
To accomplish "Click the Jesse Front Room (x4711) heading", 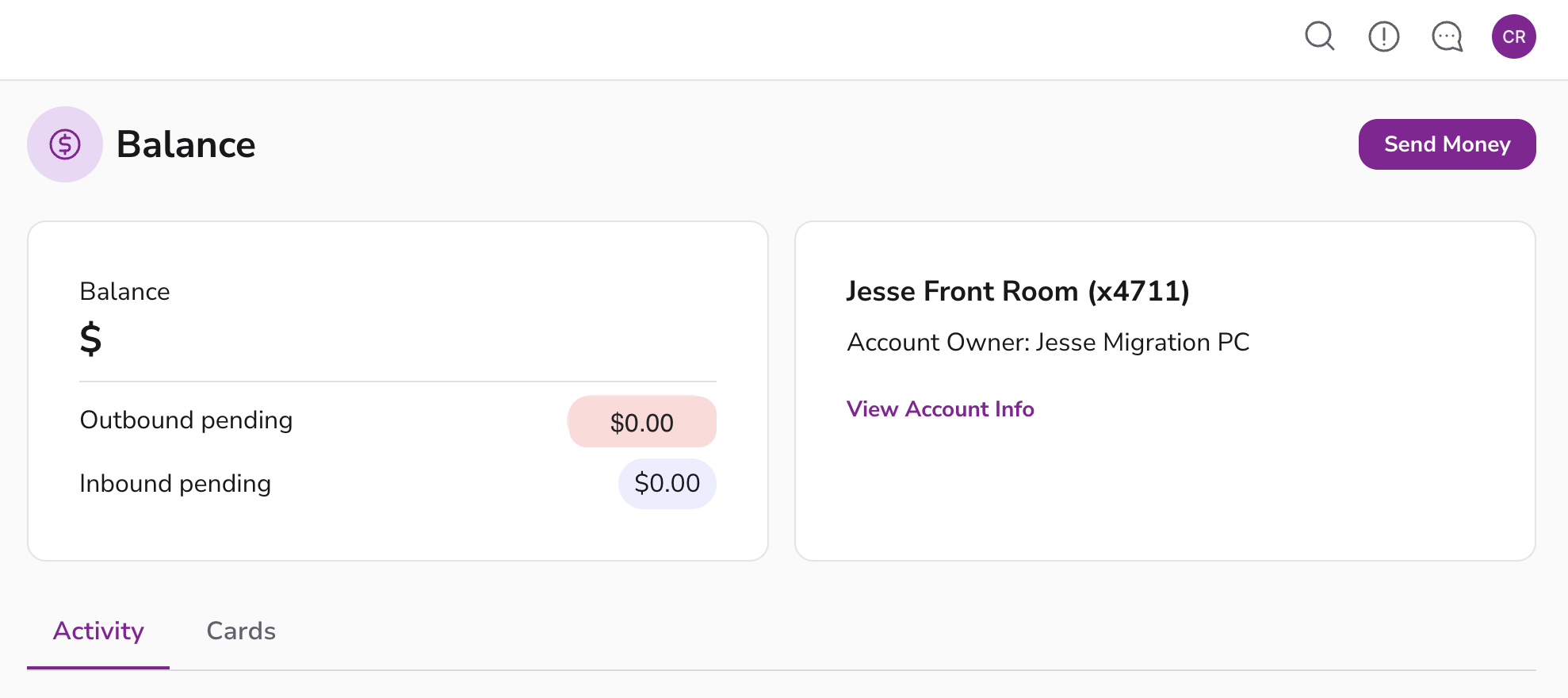I will (1018, 292).
